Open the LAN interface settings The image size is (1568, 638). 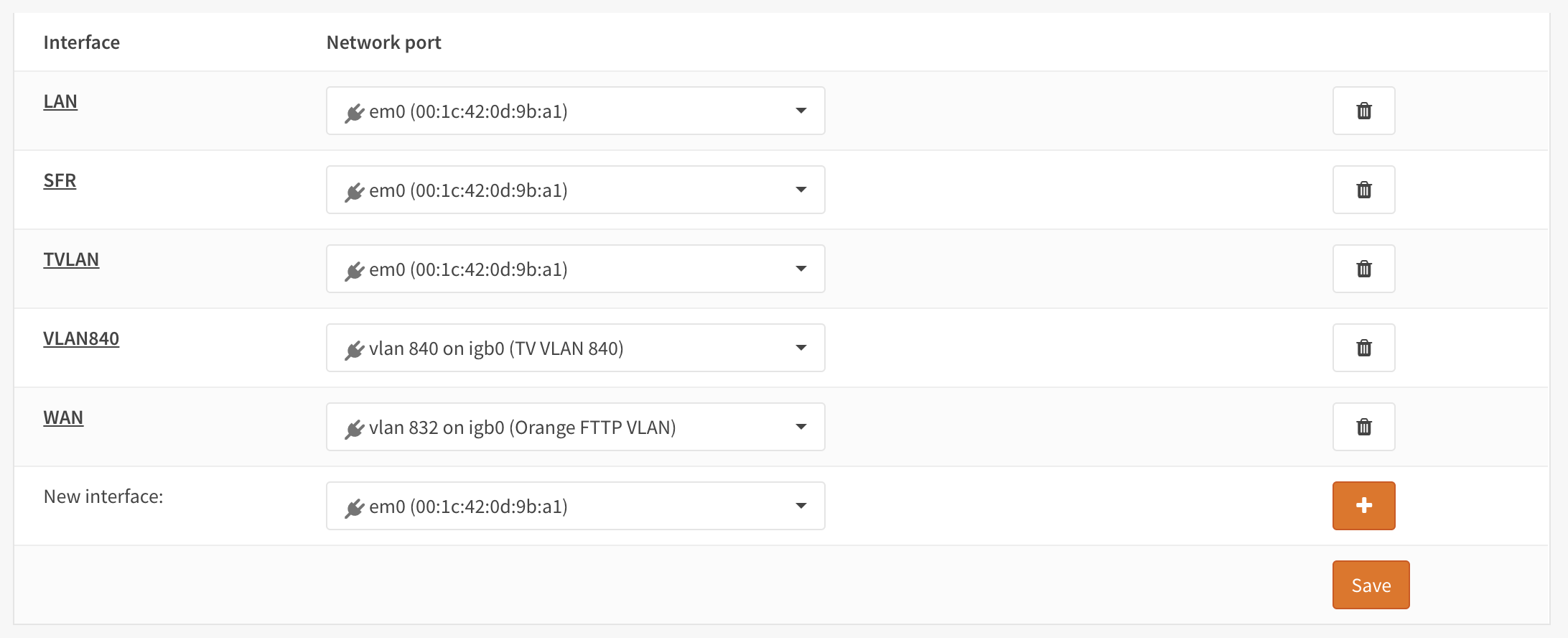[60, 101]
